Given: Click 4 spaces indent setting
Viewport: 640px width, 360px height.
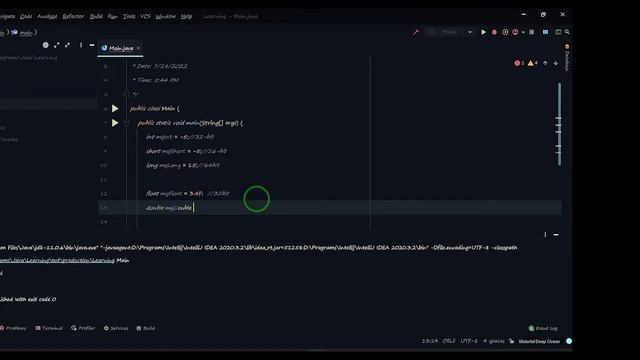Looking at the screenshot, I should coord(493,341).
